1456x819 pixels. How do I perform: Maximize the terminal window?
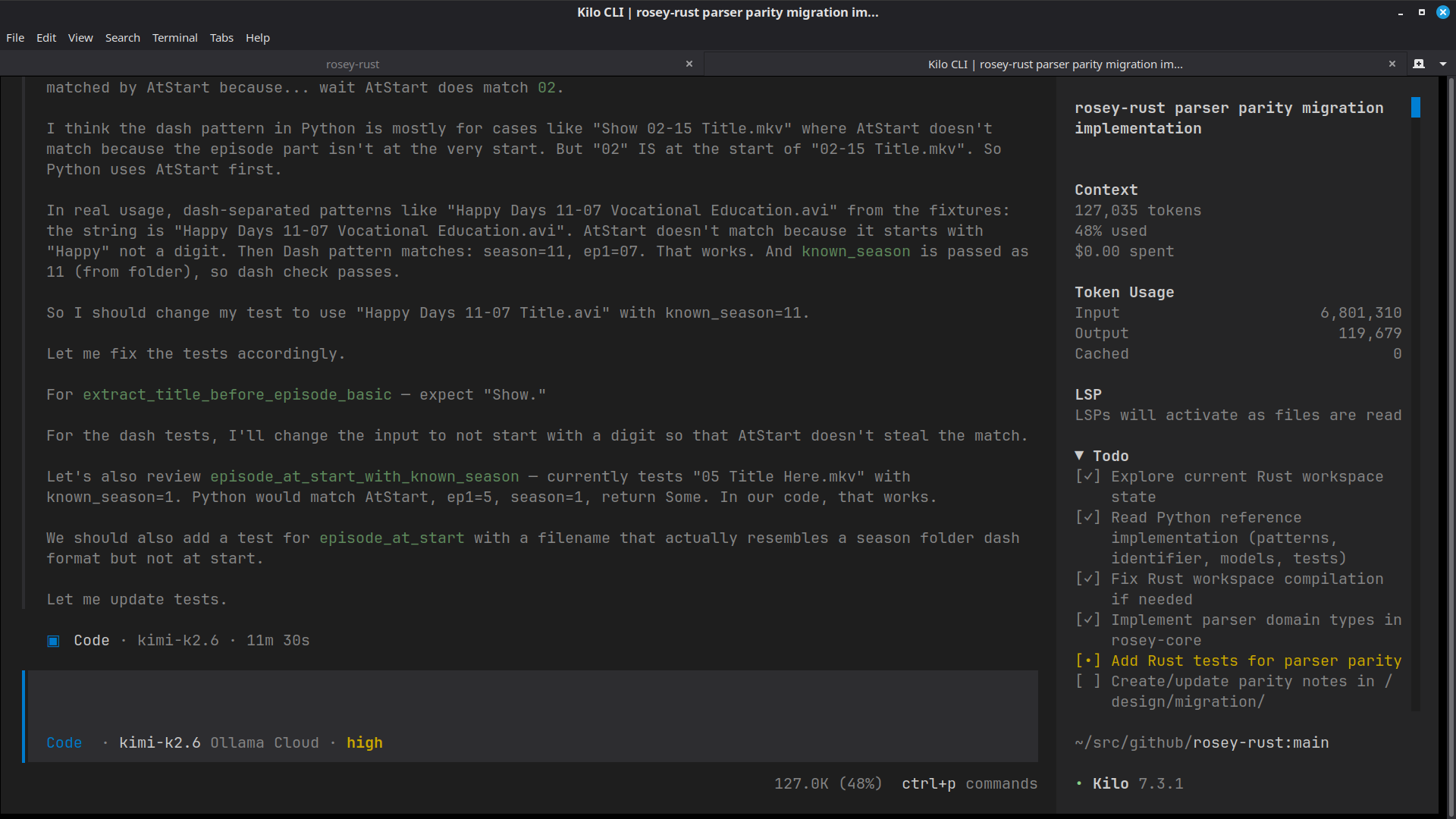point(1422,13)
